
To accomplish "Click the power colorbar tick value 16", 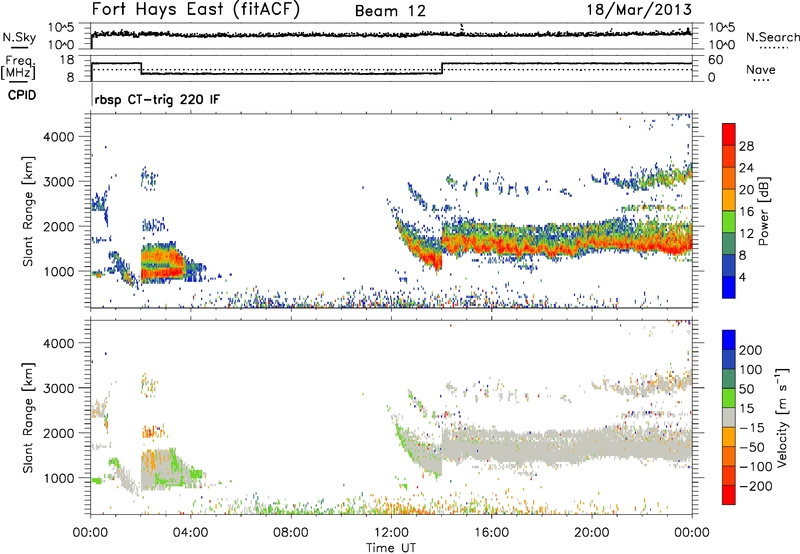I will [746, 212].
